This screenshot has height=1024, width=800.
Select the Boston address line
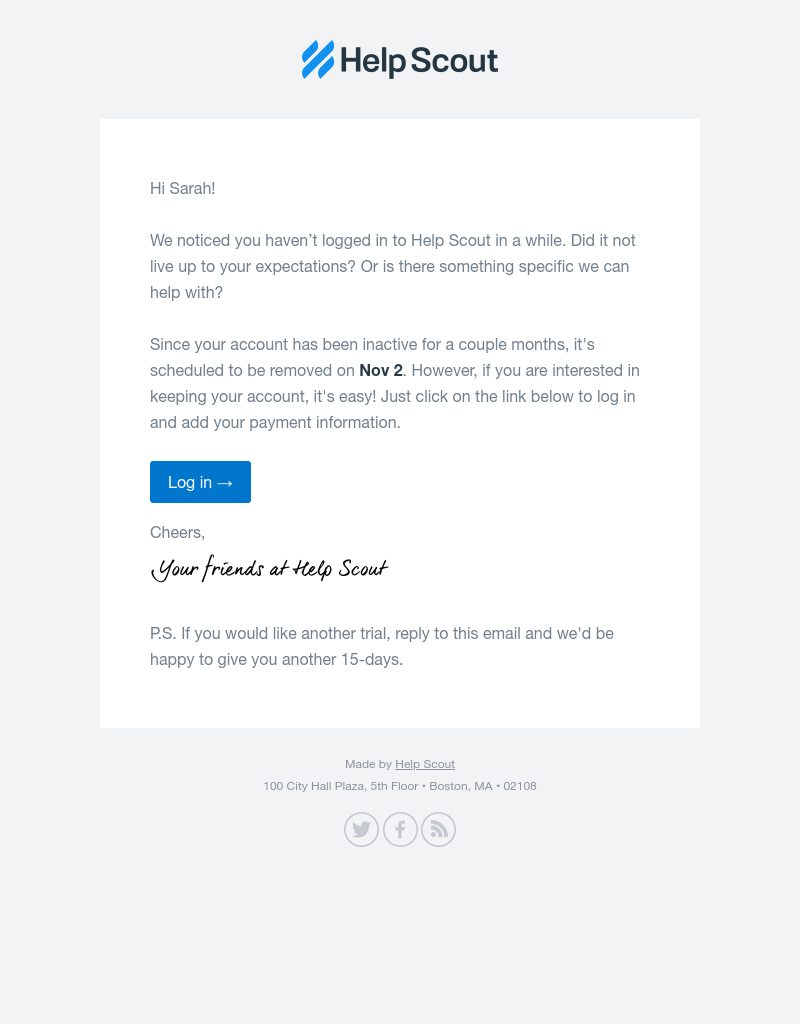click(400, 786)
